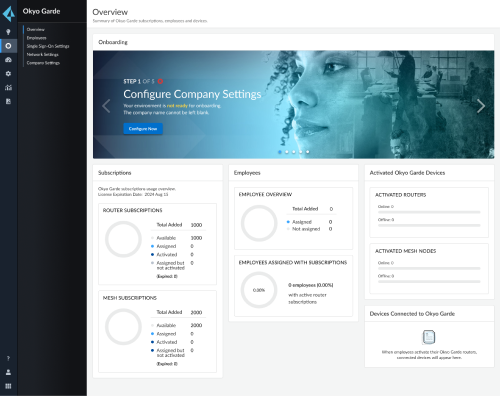This screenshot has height=396, width=500.
Task: Click EMPLOYEES ASSIGNED WITH SUBSCRIPTIONS heading
Action: point(293,263)
